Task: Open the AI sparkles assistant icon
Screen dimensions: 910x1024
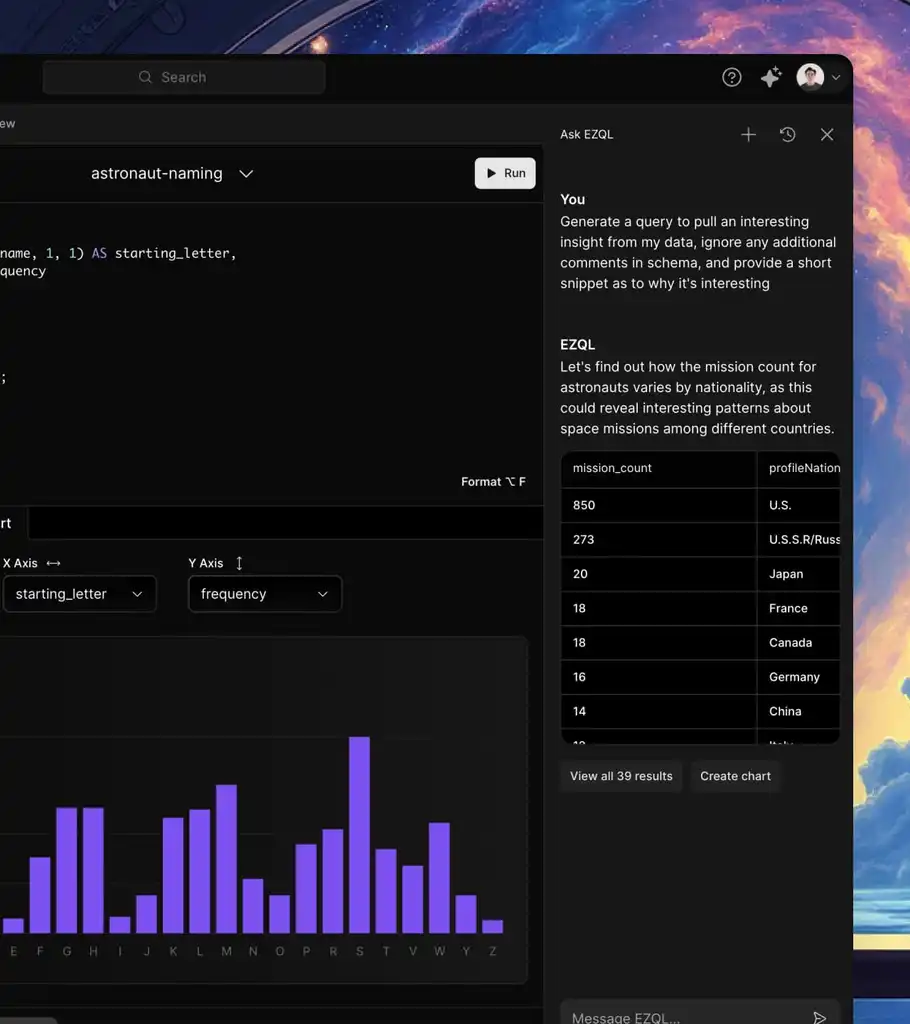Action: point(770,77)
